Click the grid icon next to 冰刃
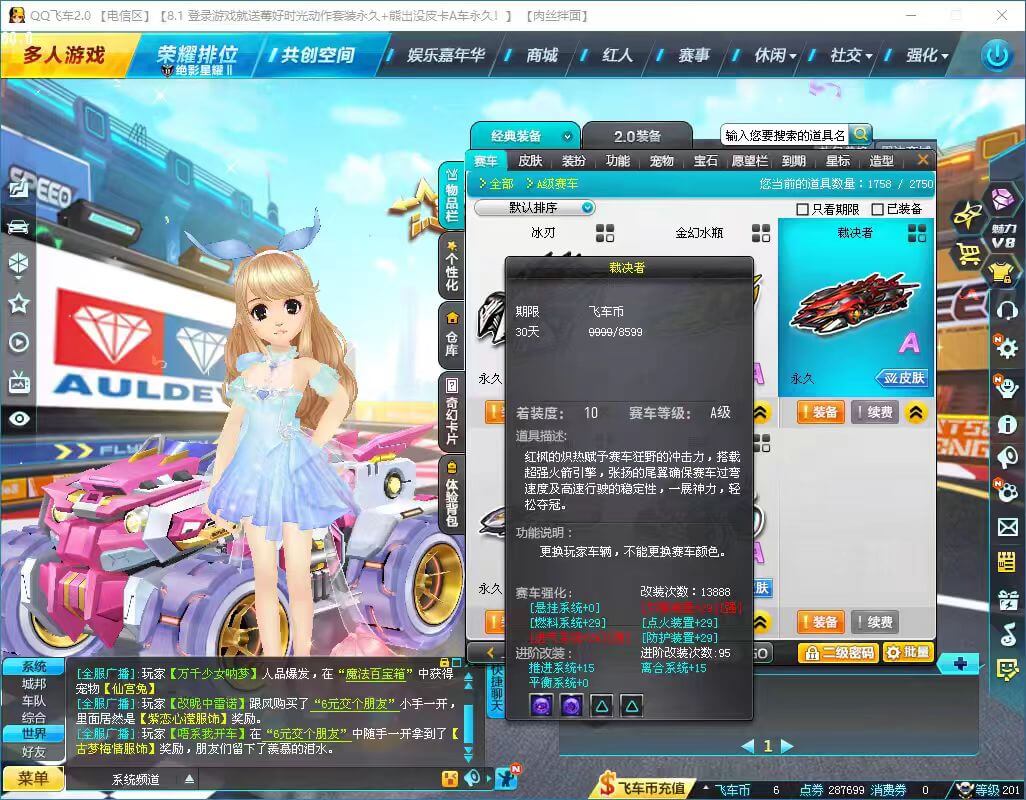Screen dimensions: 1026x800 coord(605,233)
